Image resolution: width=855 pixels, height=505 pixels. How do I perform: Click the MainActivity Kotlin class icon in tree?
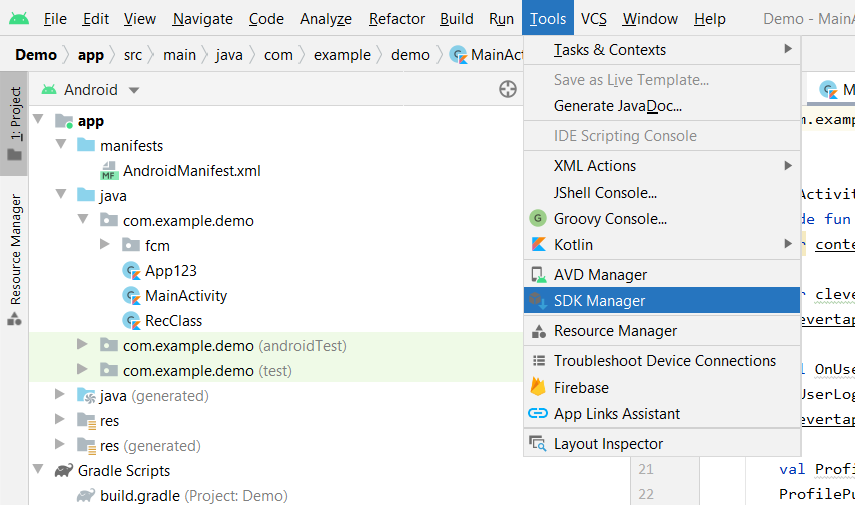coord(131,296)
